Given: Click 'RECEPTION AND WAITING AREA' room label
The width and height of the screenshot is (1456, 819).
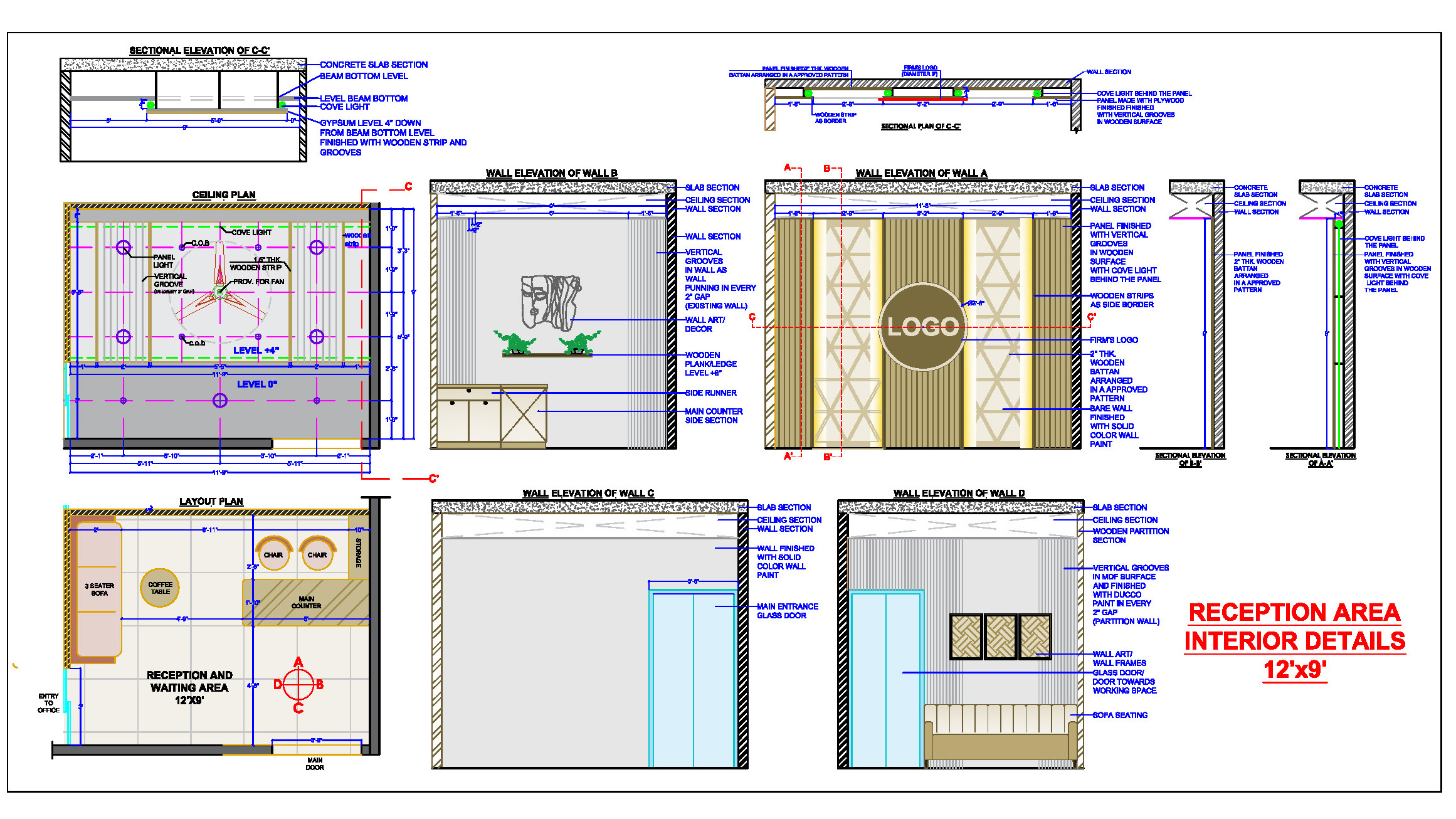Looking at the screenshot, I should [x=189, y=687].
